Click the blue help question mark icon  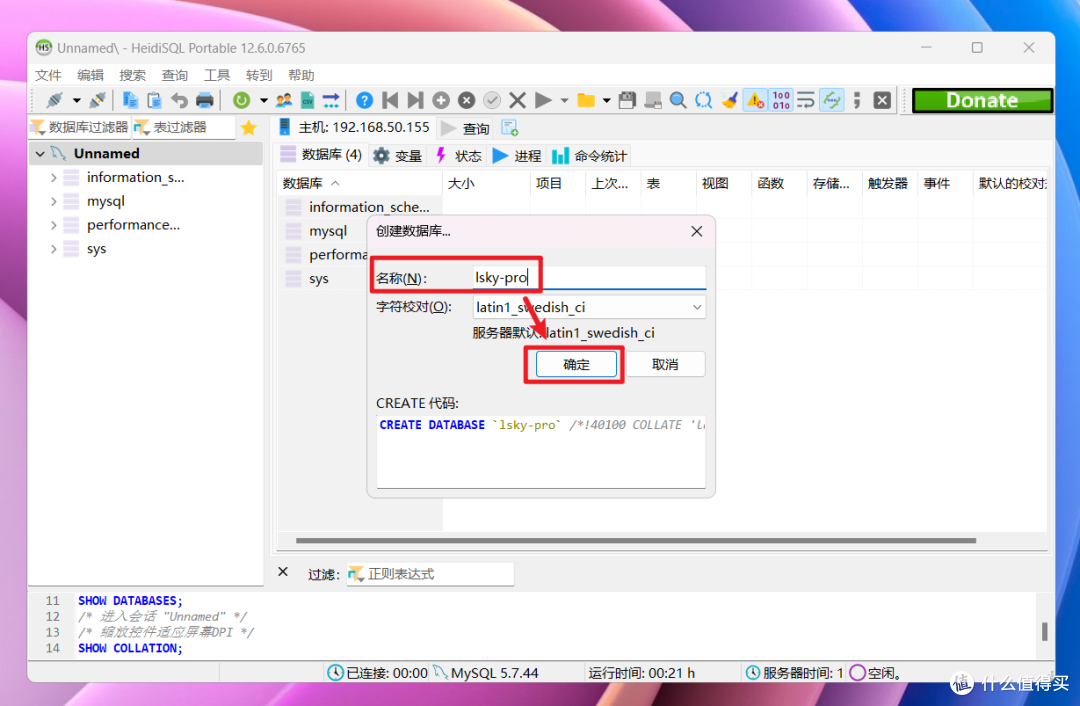[364, 101]
